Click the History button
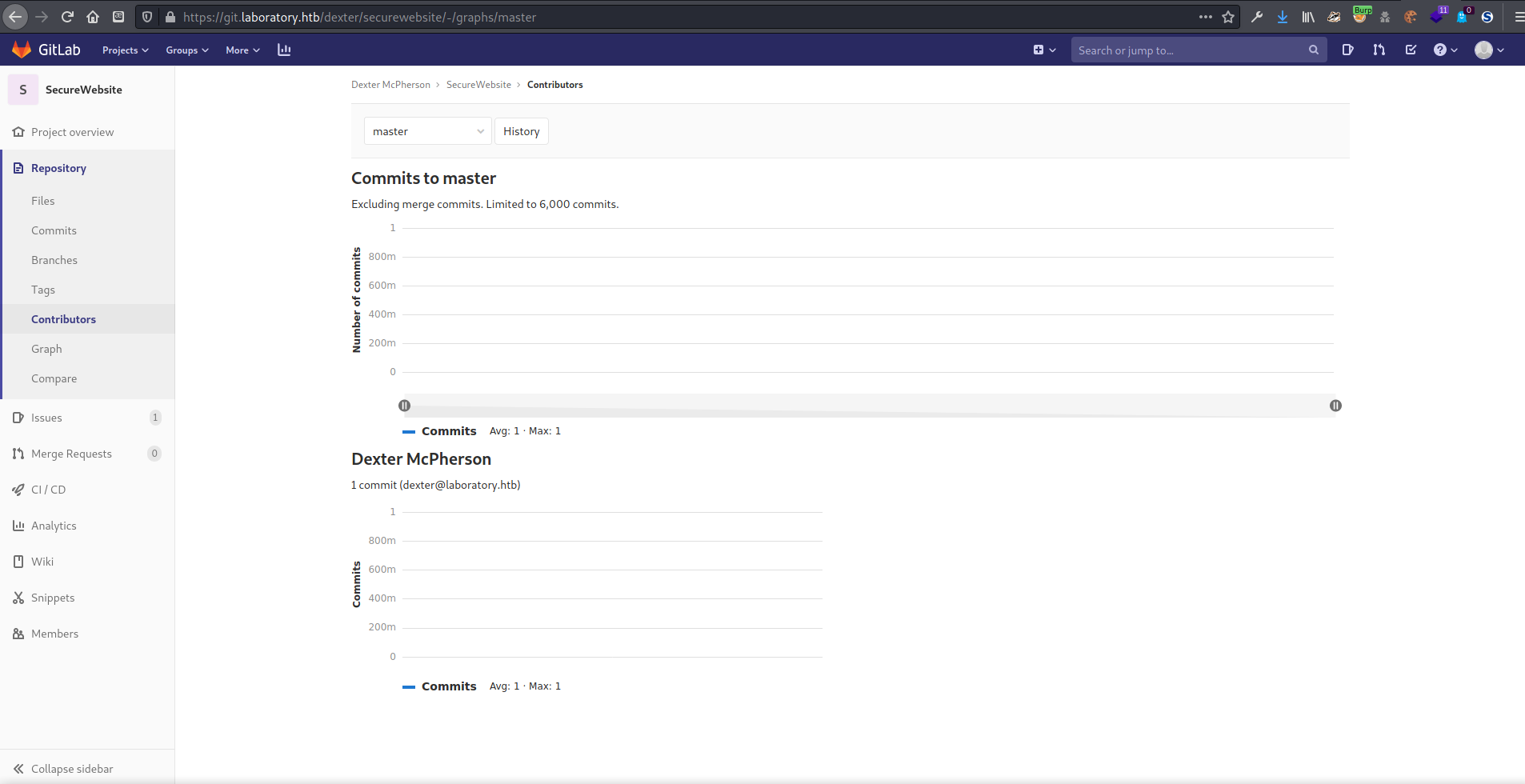Screen dimensions: 1525x784 [x=521, y=131]
